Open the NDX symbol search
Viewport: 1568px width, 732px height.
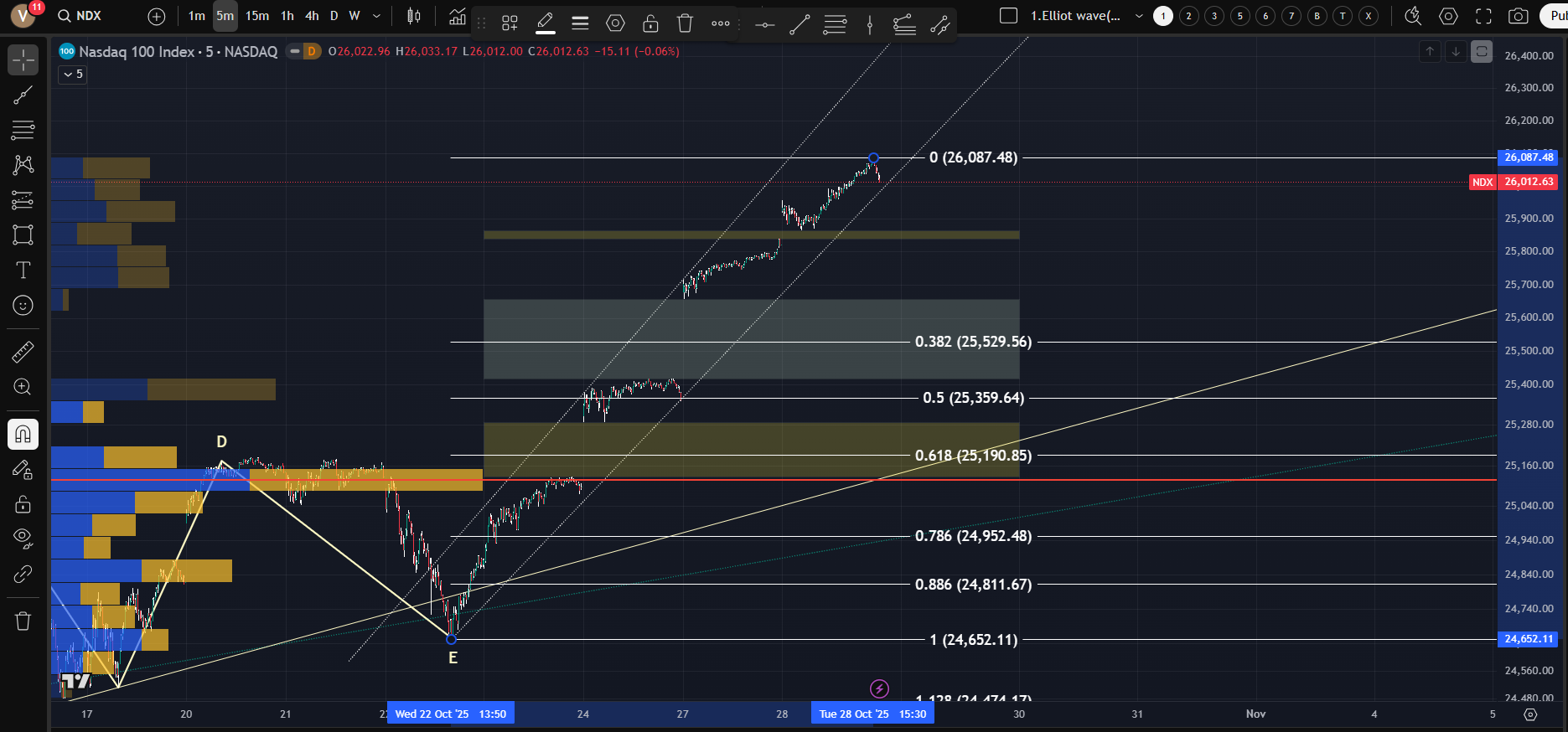[x=80, y=16]
